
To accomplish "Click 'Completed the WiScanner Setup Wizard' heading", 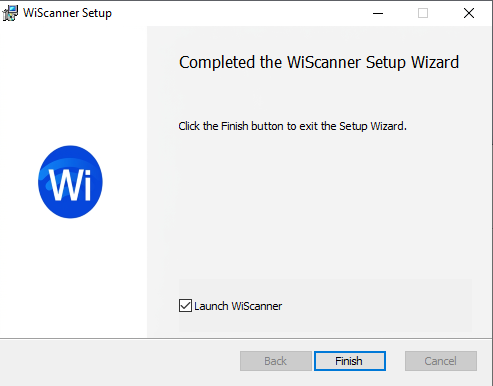I will click(319, 62).
